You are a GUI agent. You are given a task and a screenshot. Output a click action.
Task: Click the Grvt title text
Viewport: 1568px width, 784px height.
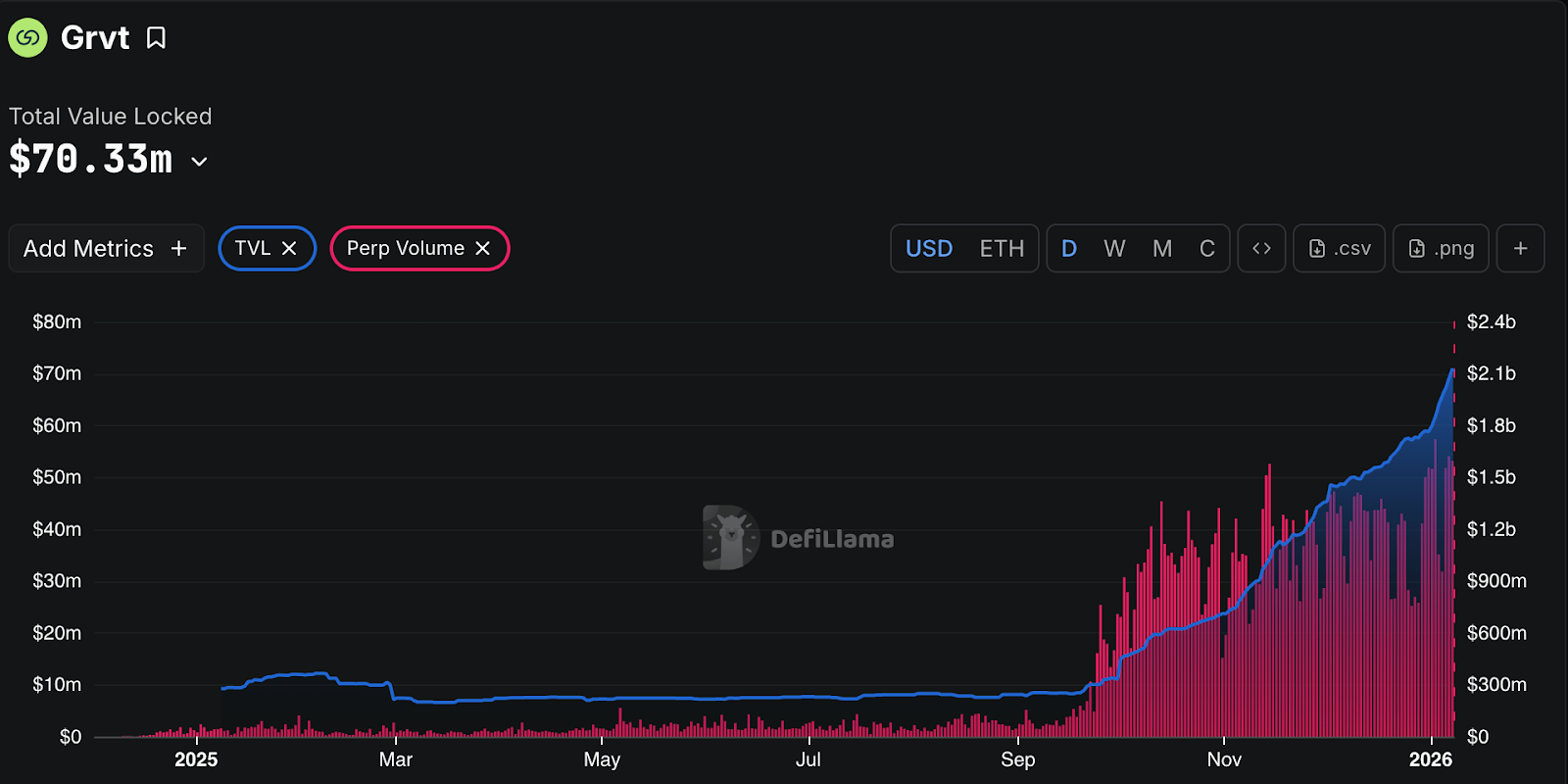(95, 38)
